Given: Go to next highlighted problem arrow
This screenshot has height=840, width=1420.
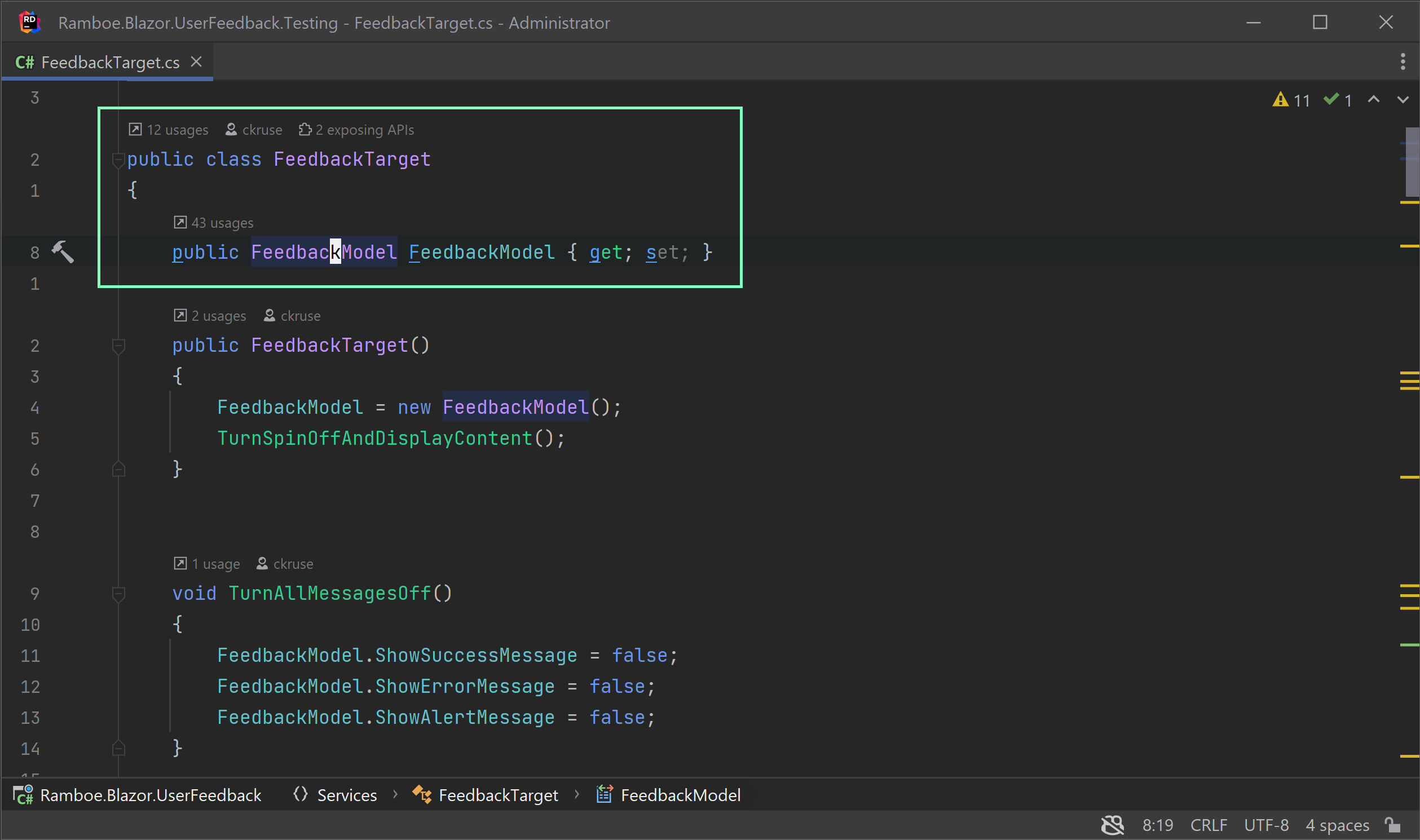Looking at the screenshot, I should coord(1403,100).
